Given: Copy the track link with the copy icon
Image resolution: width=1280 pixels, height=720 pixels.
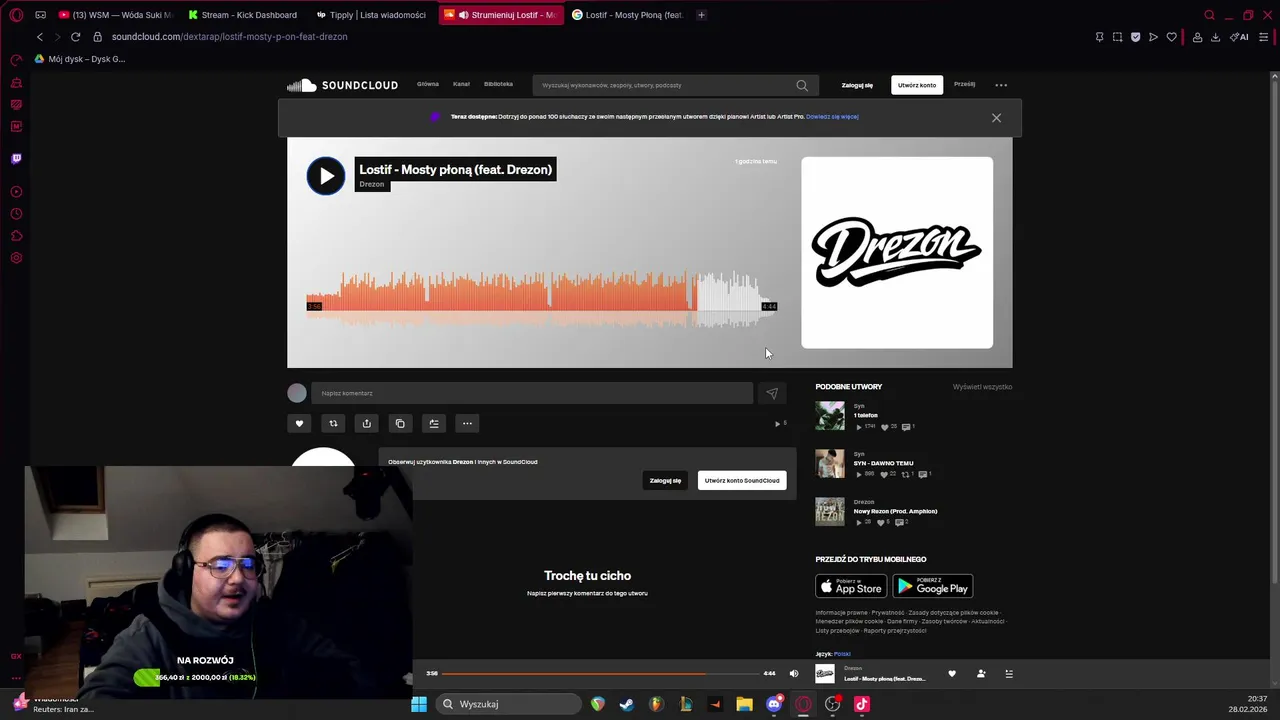Looking at the screenshot, I should pos(400,423).
